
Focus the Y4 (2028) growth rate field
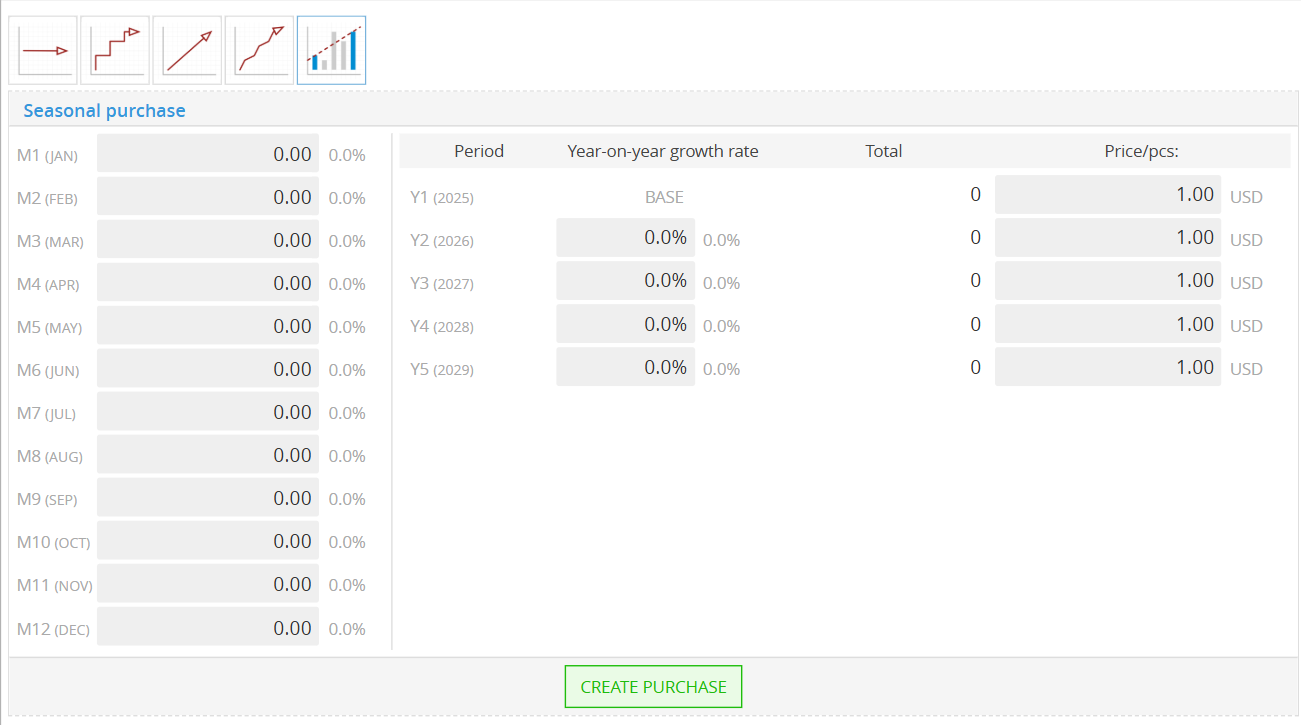(x=625, y=324)
